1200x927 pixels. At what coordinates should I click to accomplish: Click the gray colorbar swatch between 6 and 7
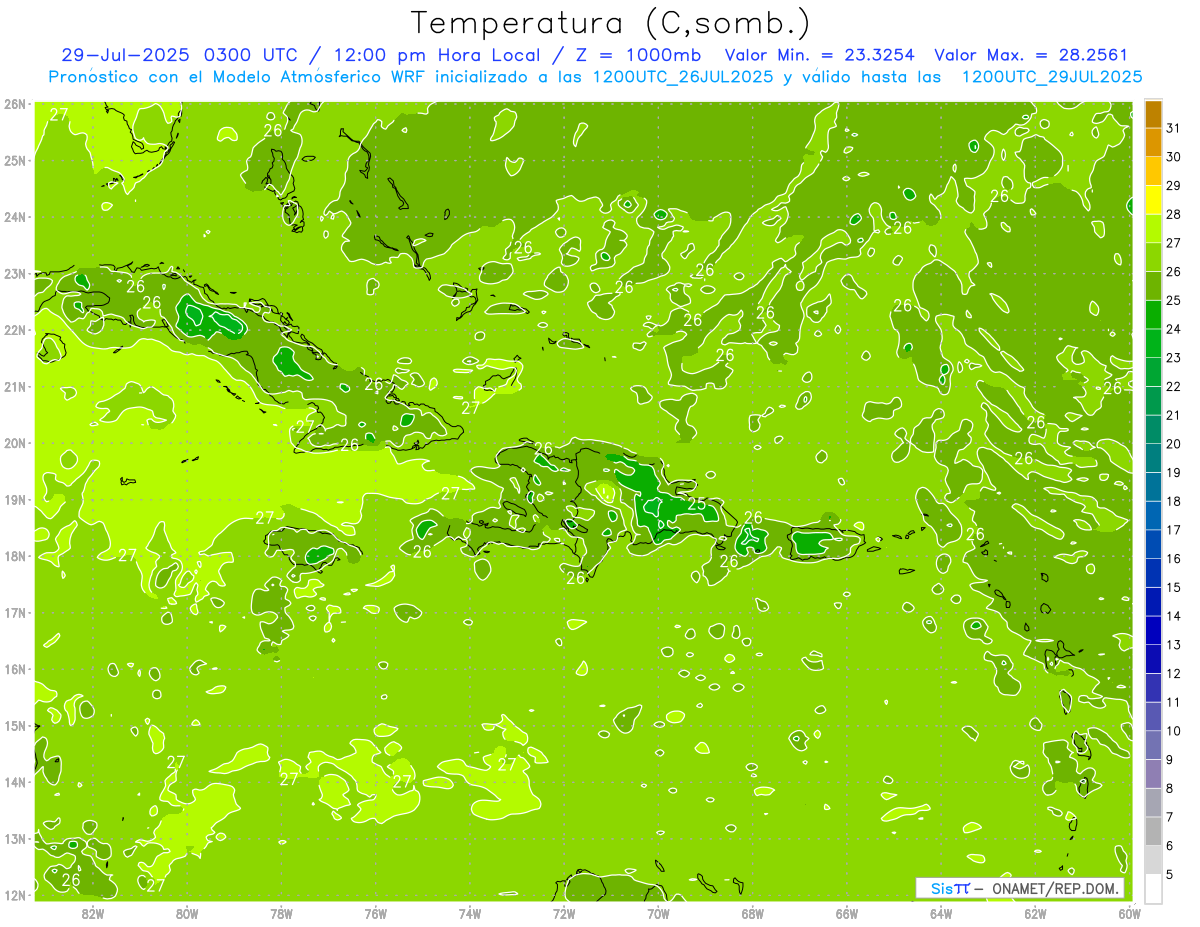click(1153, 831)
